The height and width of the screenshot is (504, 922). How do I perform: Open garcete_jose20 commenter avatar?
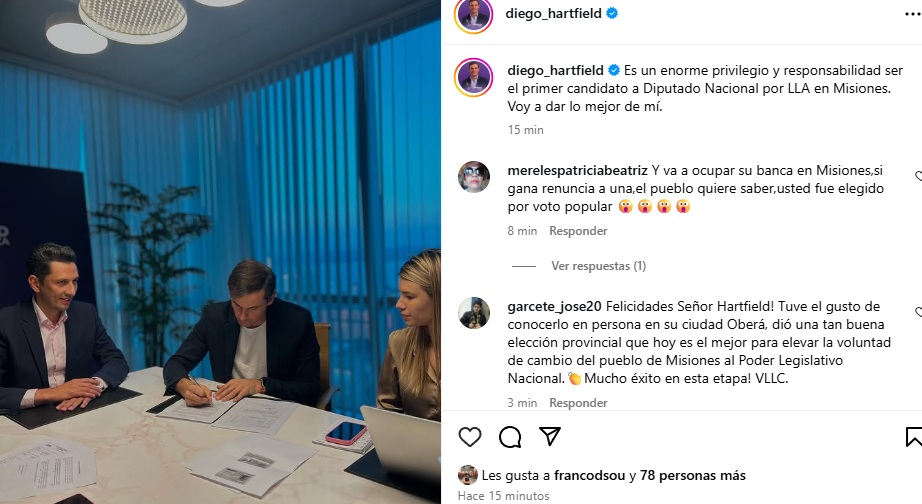pyautogui.click(x=474, y=312)
